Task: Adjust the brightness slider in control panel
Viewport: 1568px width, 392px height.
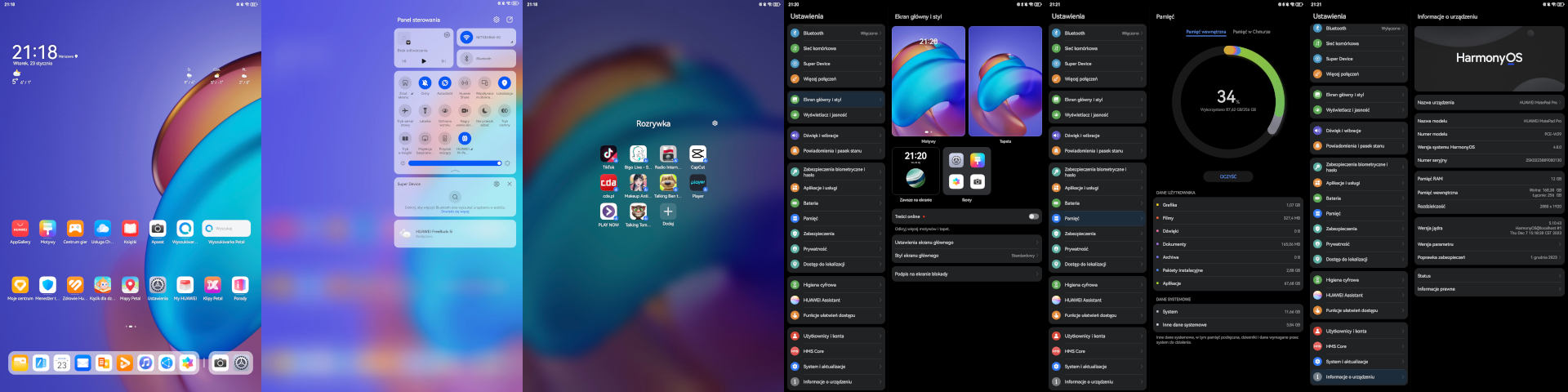Action: coord(455,163)
